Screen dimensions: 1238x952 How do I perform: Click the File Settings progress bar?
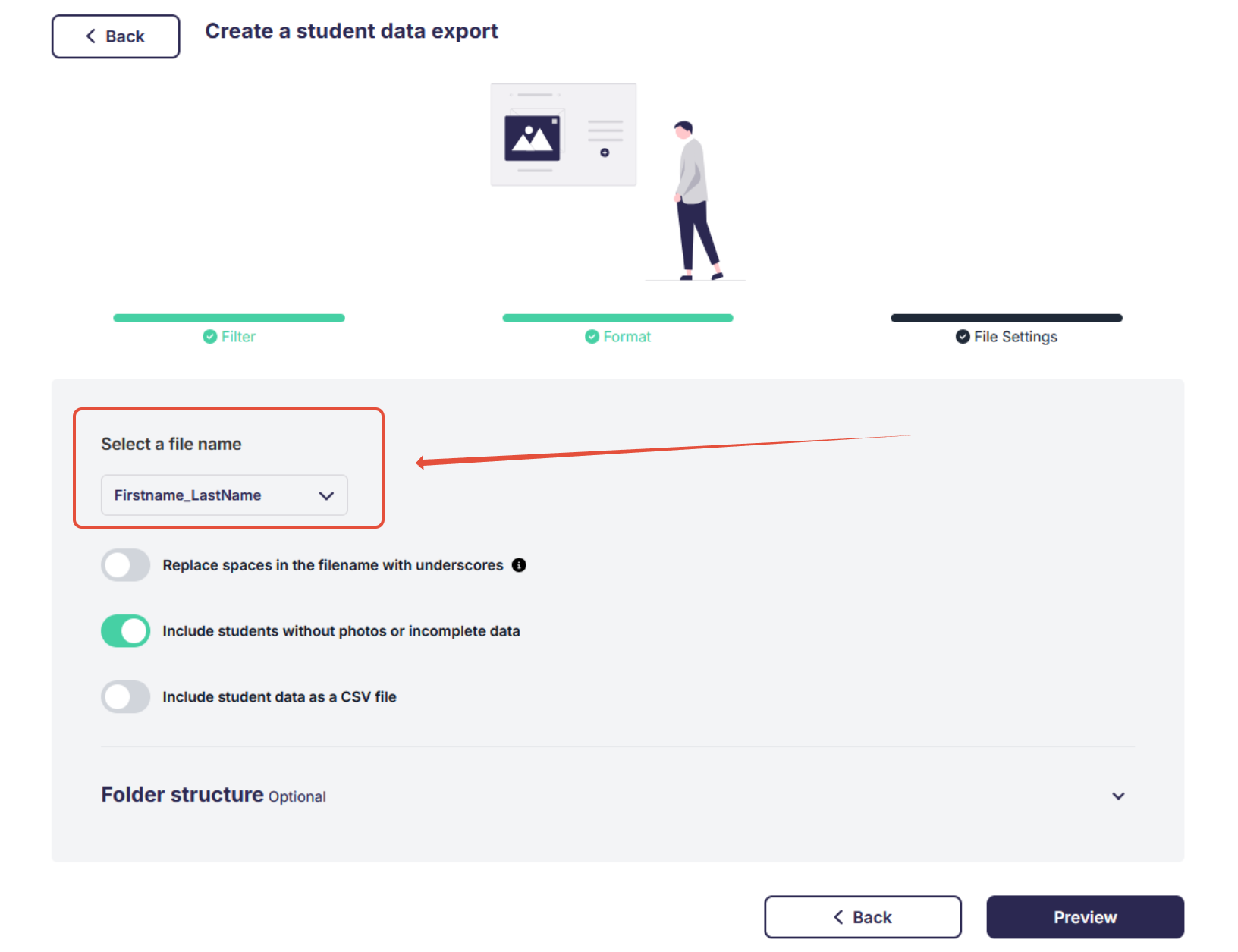coord(1006,318)
